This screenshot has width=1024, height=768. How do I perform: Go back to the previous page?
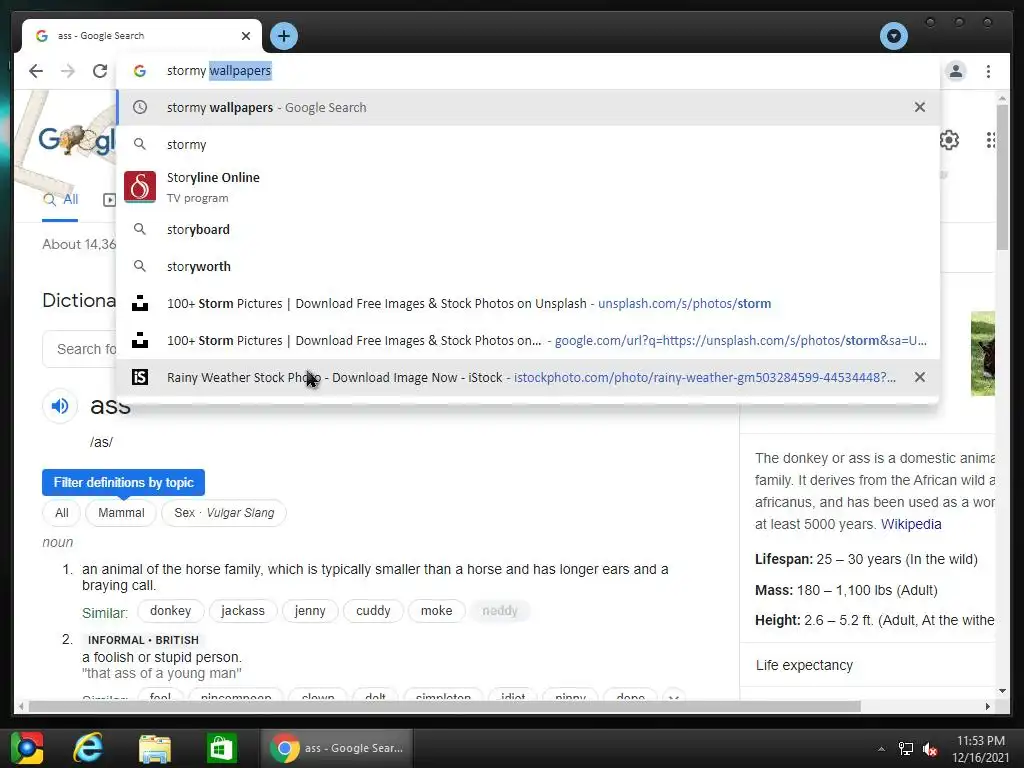click(36, 71)
